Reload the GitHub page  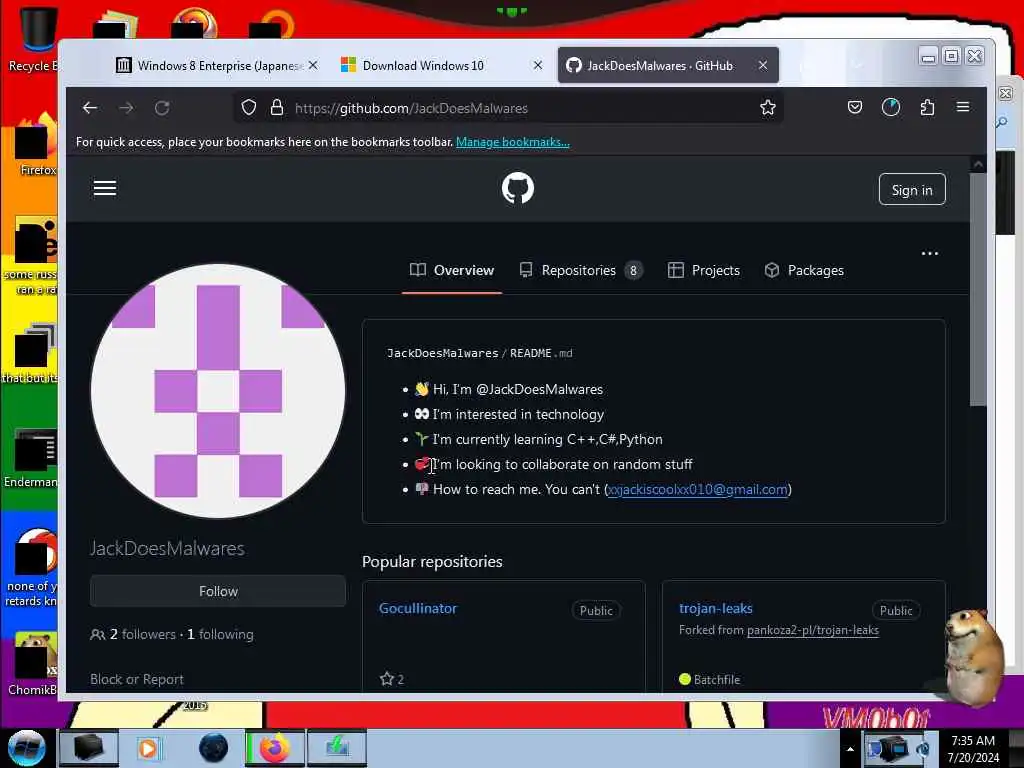pyautogui.click(x=162, y=108)
